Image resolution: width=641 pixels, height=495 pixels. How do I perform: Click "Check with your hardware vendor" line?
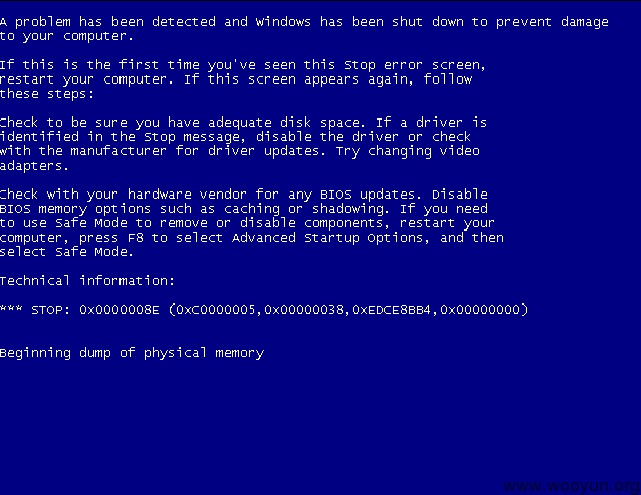244,194
